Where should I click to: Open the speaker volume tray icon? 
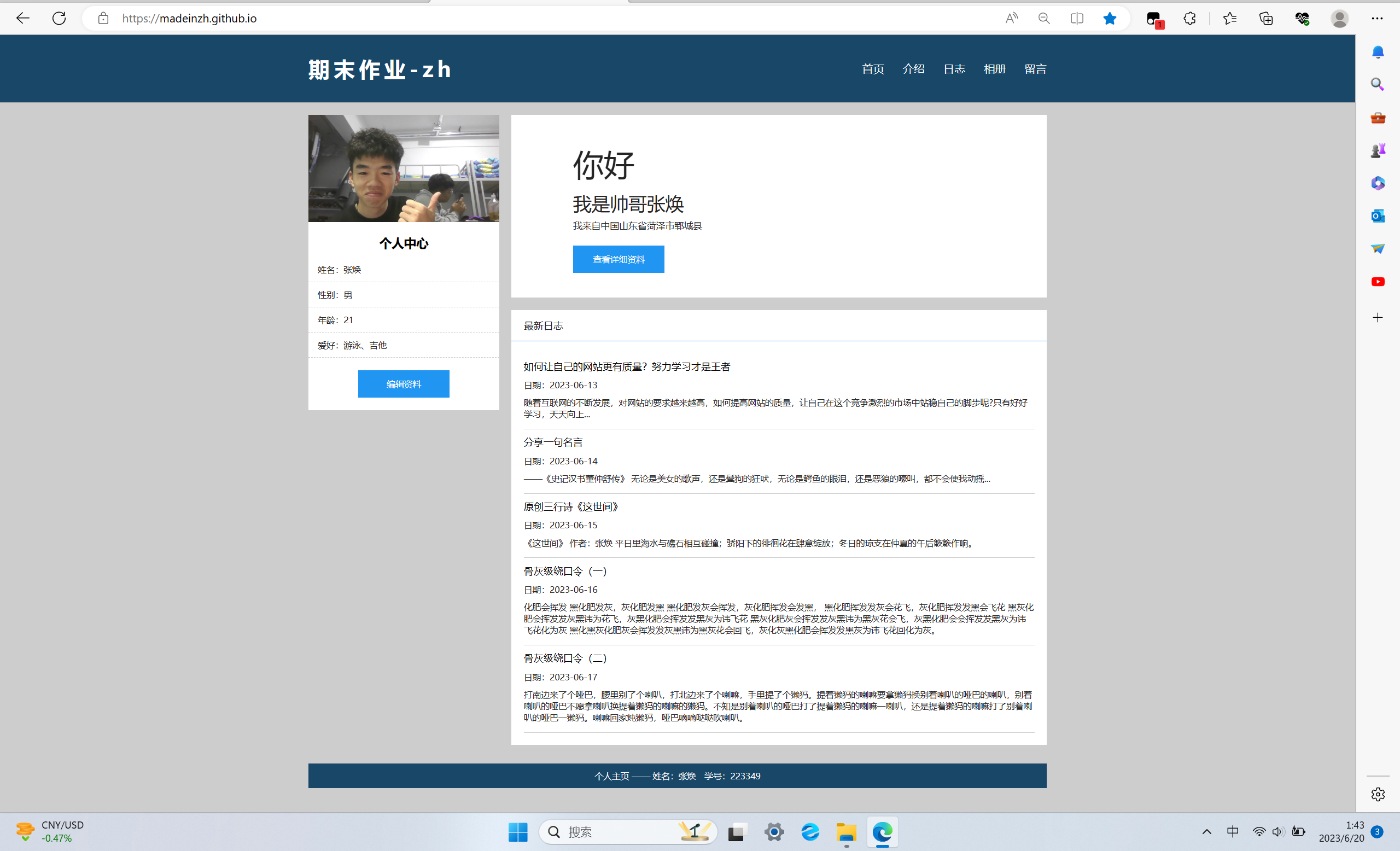pyautogui.click(x=1278, y=832)
